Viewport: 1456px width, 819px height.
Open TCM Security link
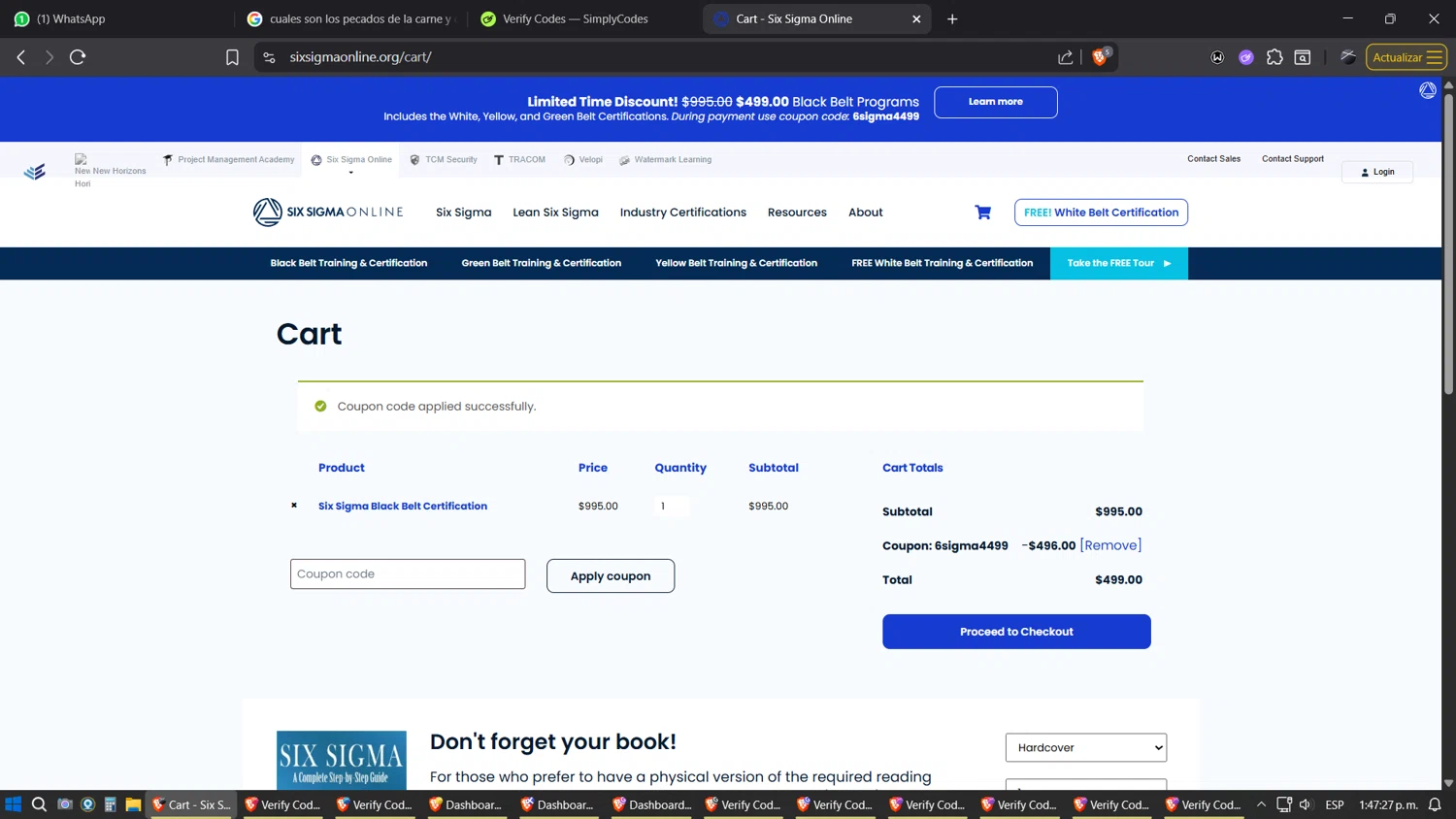[444, 160]
